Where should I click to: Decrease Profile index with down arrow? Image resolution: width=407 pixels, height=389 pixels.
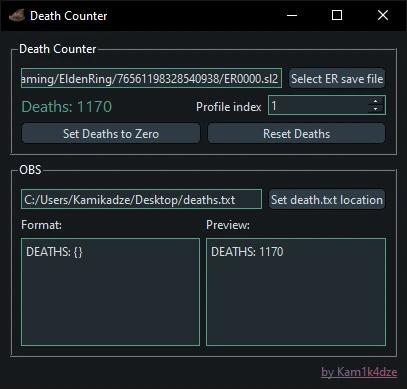point(376,109)
